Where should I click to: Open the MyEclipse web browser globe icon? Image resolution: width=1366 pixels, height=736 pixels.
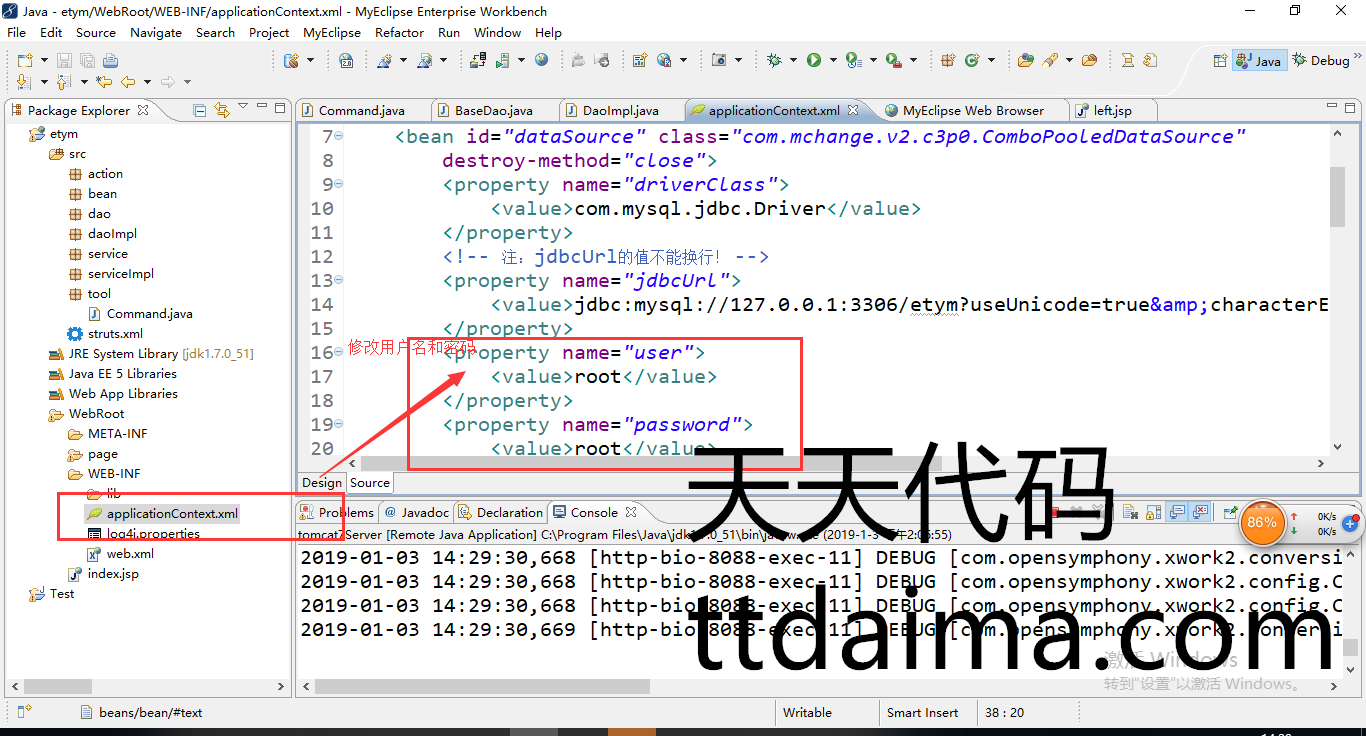(541, 61)
